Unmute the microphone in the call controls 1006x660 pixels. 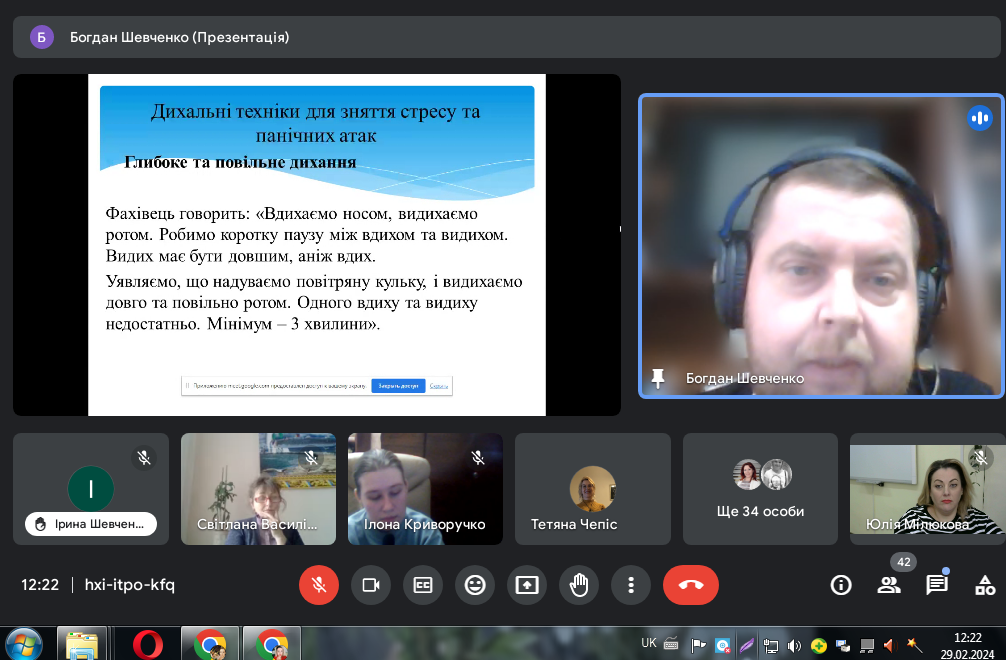point(319,585)
